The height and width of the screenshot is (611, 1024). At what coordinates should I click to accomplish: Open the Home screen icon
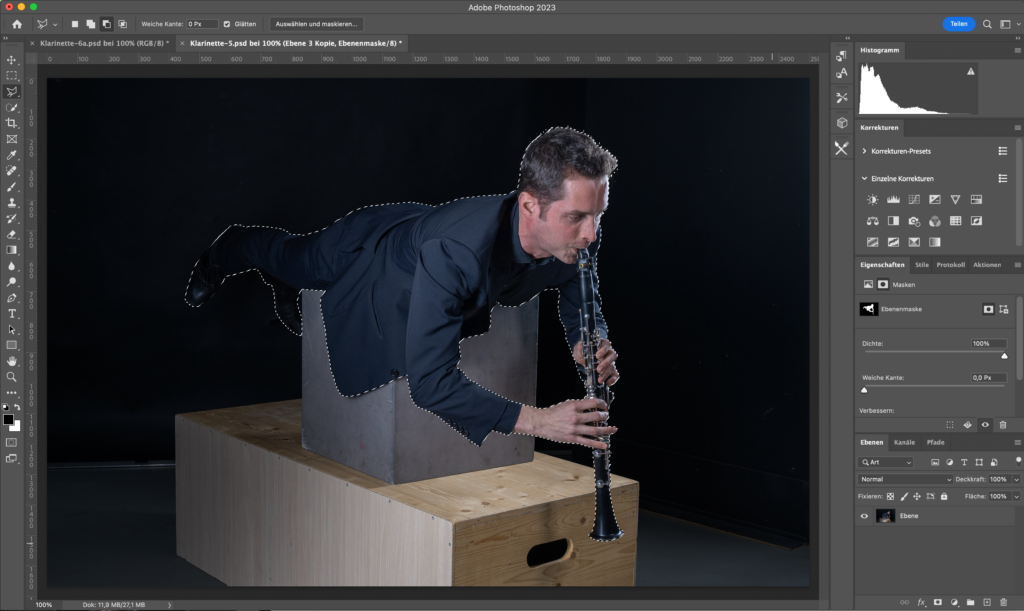(x=17, y=24)
